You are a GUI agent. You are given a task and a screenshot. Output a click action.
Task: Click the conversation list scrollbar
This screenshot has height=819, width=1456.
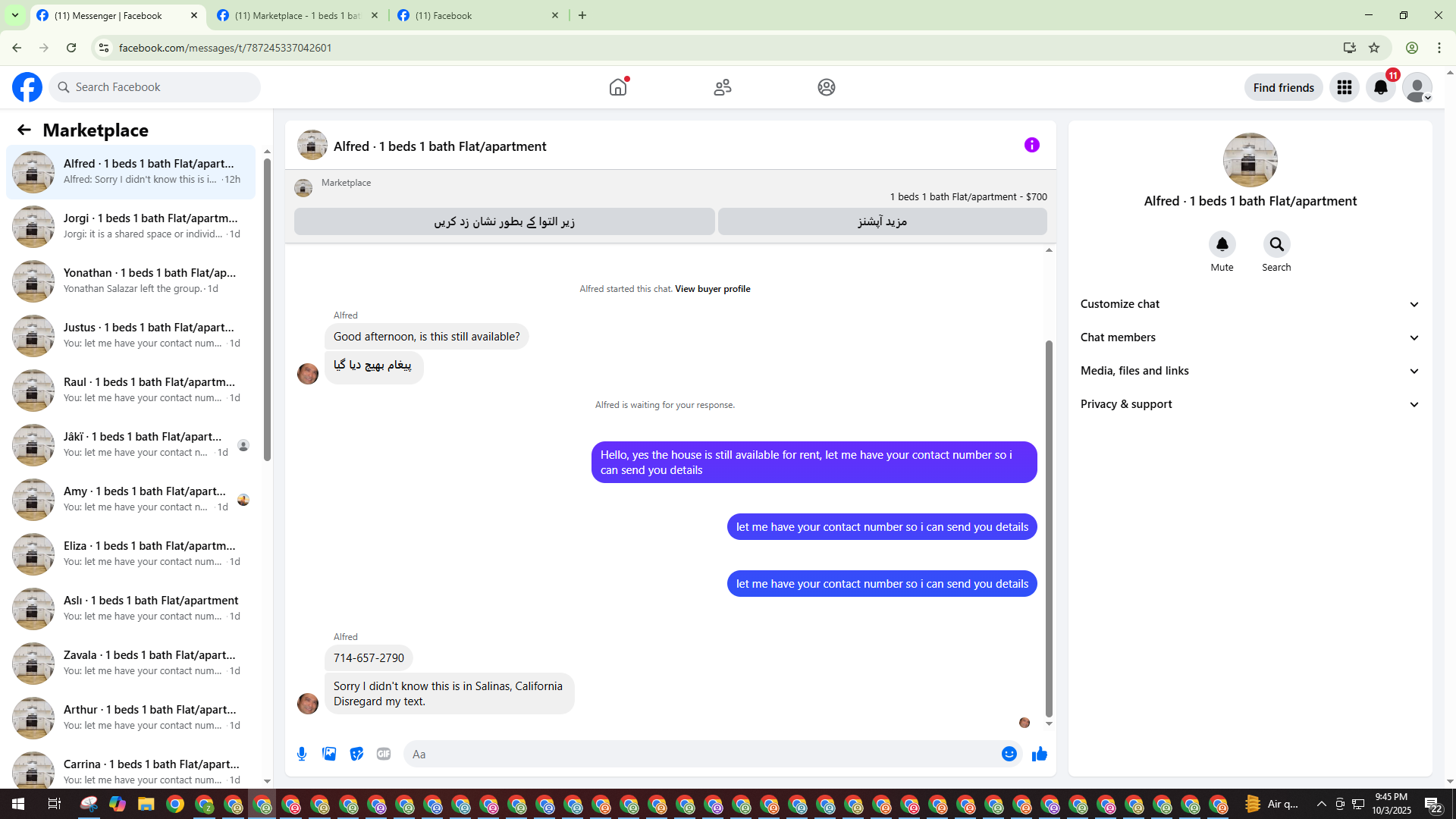[x=267, y=309]
